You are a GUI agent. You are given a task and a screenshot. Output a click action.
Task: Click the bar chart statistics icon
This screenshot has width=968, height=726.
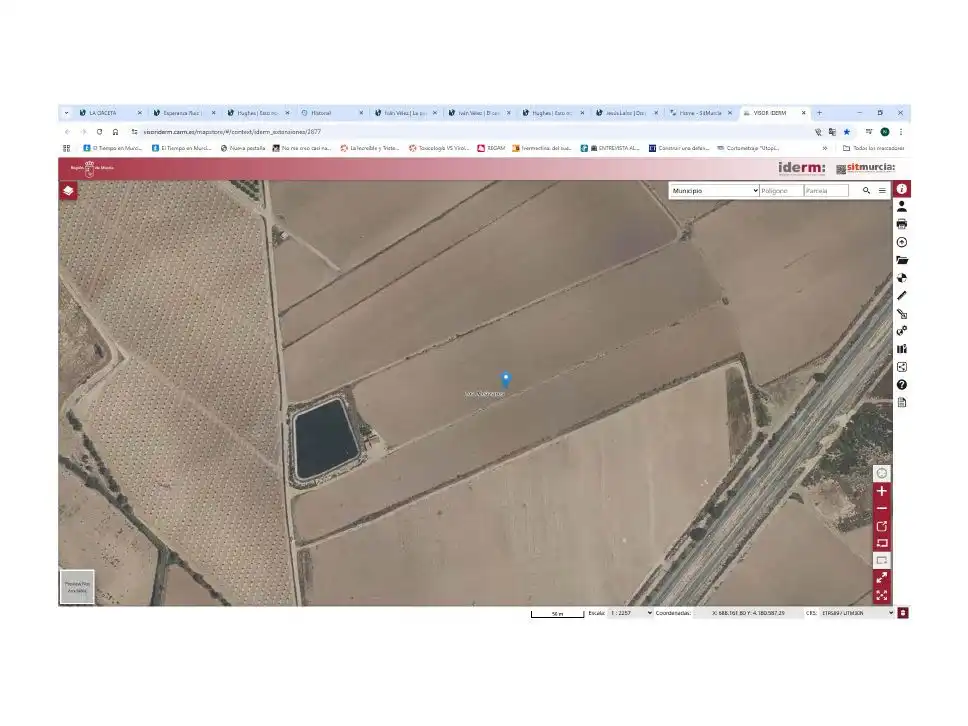[901, 349]
